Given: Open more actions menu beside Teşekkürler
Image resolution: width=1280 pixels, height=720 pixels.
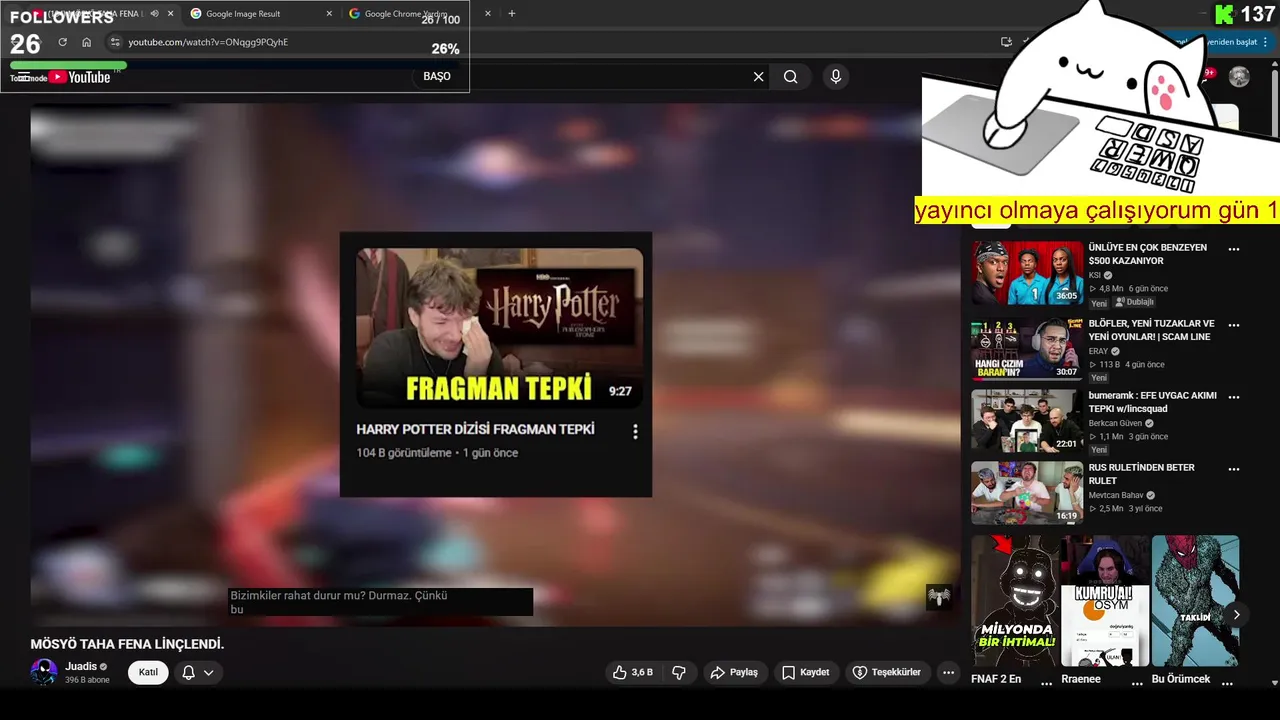Looking at the screenshot, I should [949, 672].
